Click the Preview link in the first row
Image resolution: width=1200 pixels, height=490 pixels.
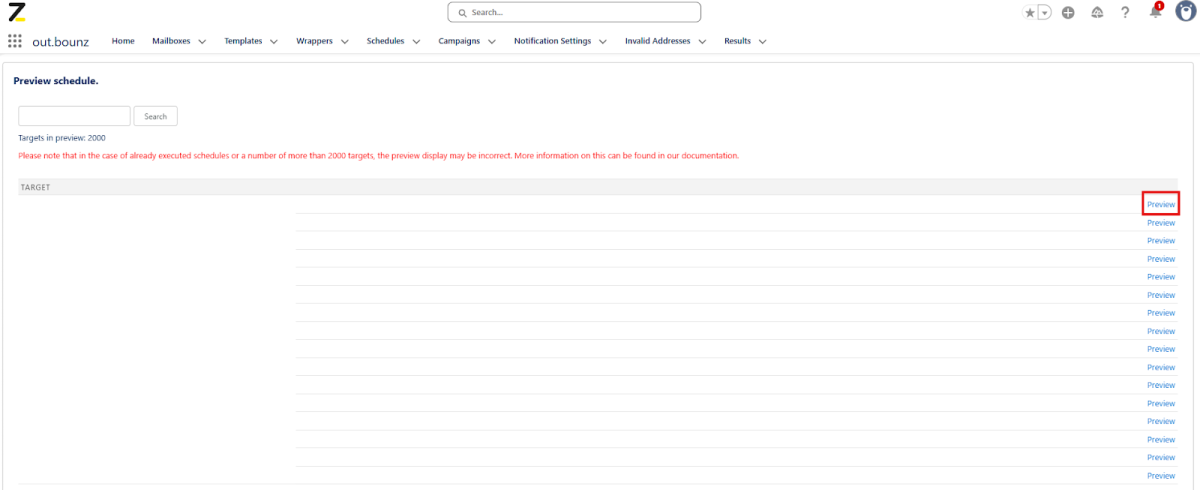[1161, 204]
